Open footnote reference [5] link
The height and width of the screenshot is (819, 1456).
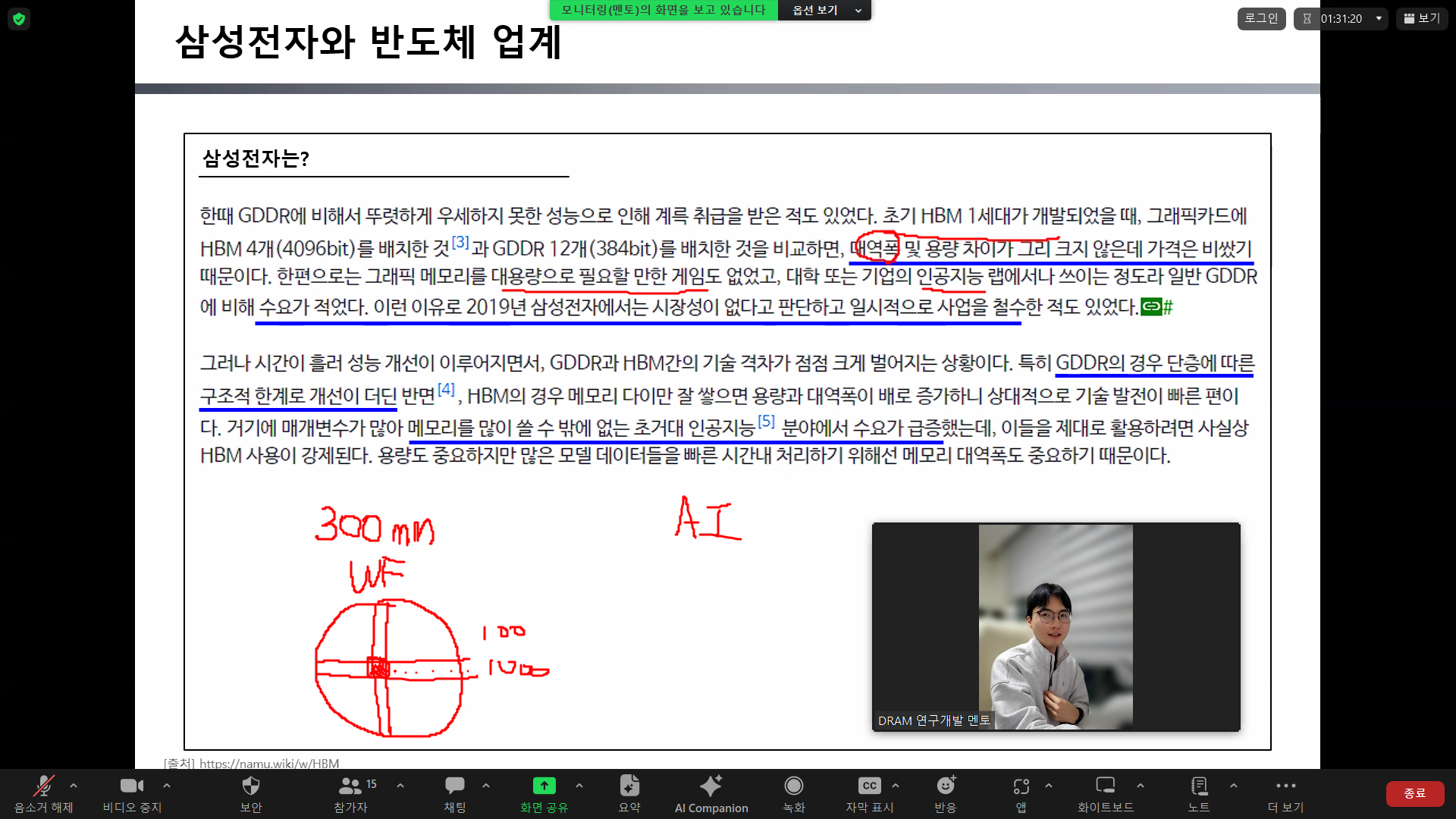click(x=767, y=422)
